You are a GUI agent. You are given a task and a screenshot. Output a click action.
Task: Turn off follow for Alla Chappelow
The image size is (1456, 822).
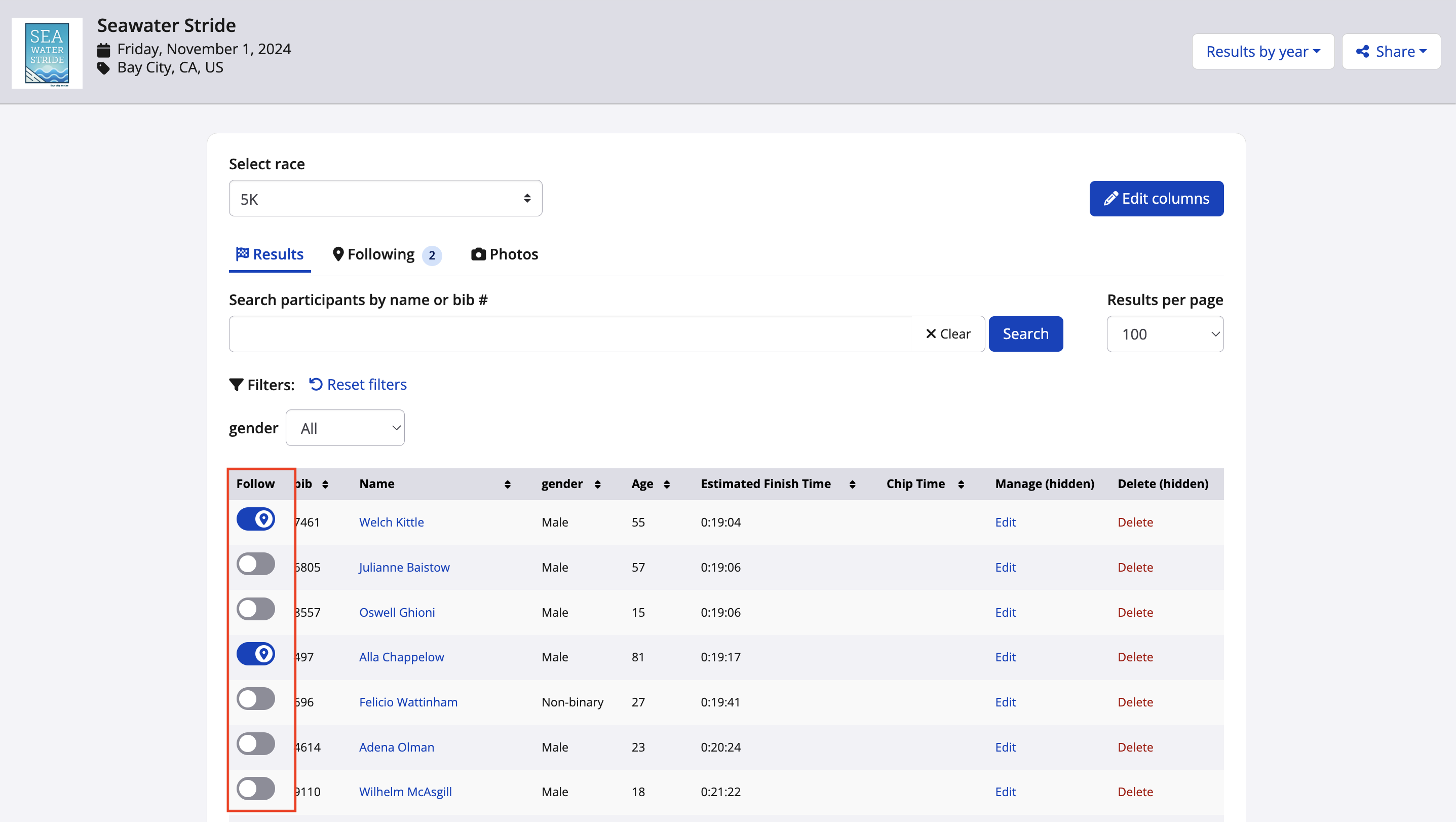tap(255, 654)
